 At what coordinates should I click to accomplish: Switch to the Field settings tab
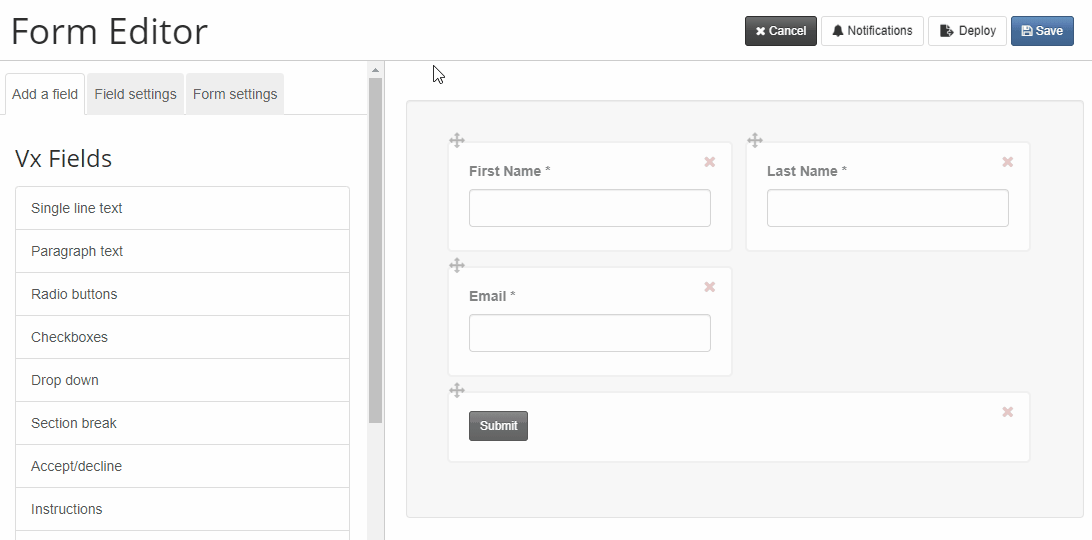[x=136, y=94]
